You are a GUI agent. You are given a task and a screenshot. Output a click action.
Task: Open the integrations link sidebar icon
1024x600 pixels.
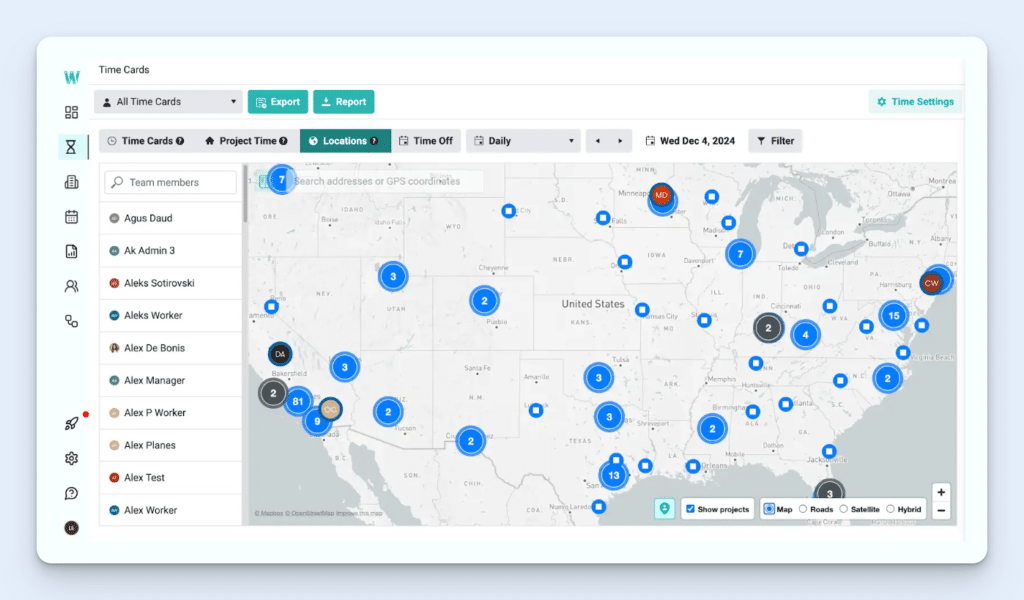[71, 321]
